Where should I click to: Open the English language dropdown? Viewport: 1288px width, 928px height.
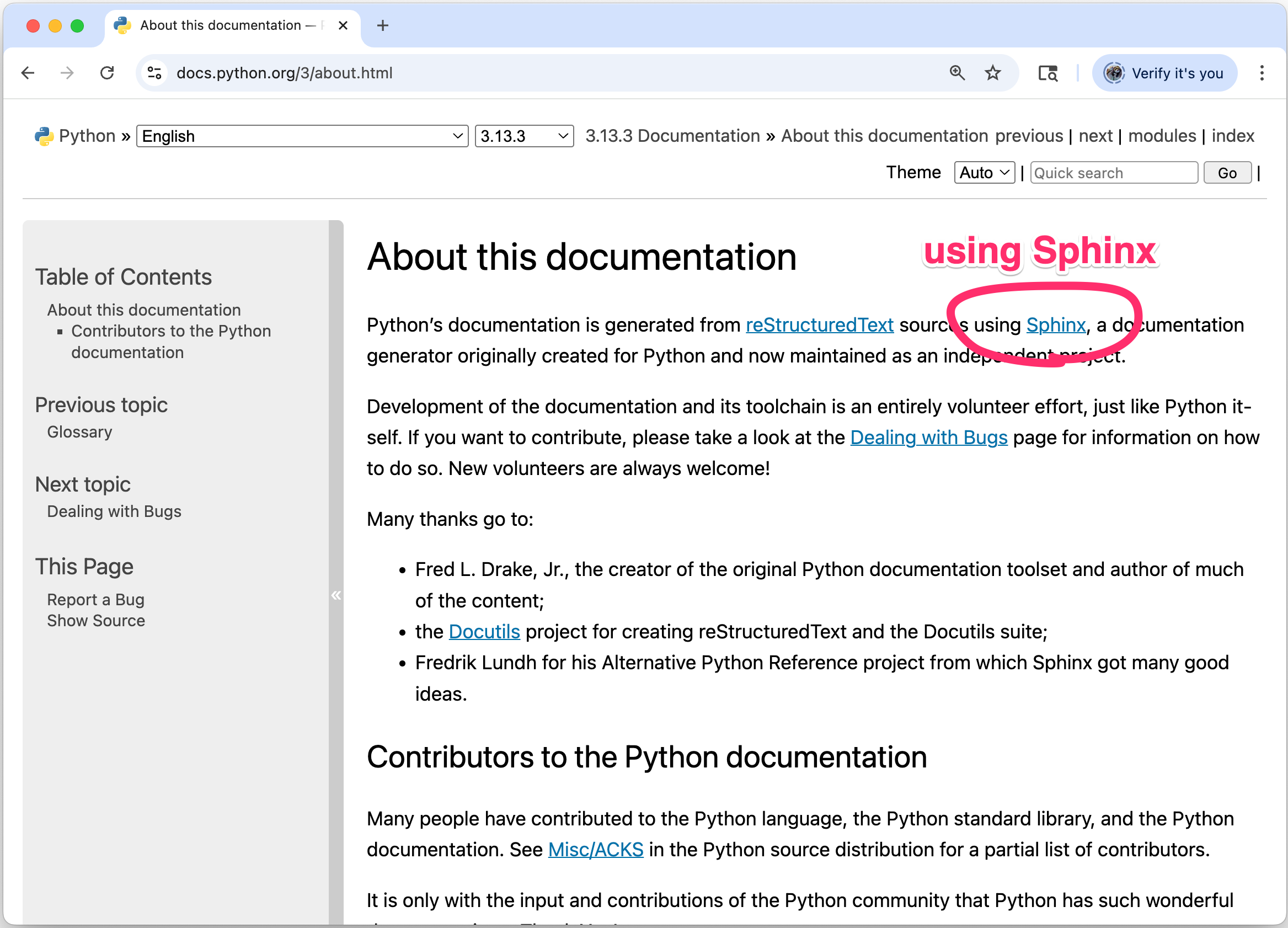[302, 136]
